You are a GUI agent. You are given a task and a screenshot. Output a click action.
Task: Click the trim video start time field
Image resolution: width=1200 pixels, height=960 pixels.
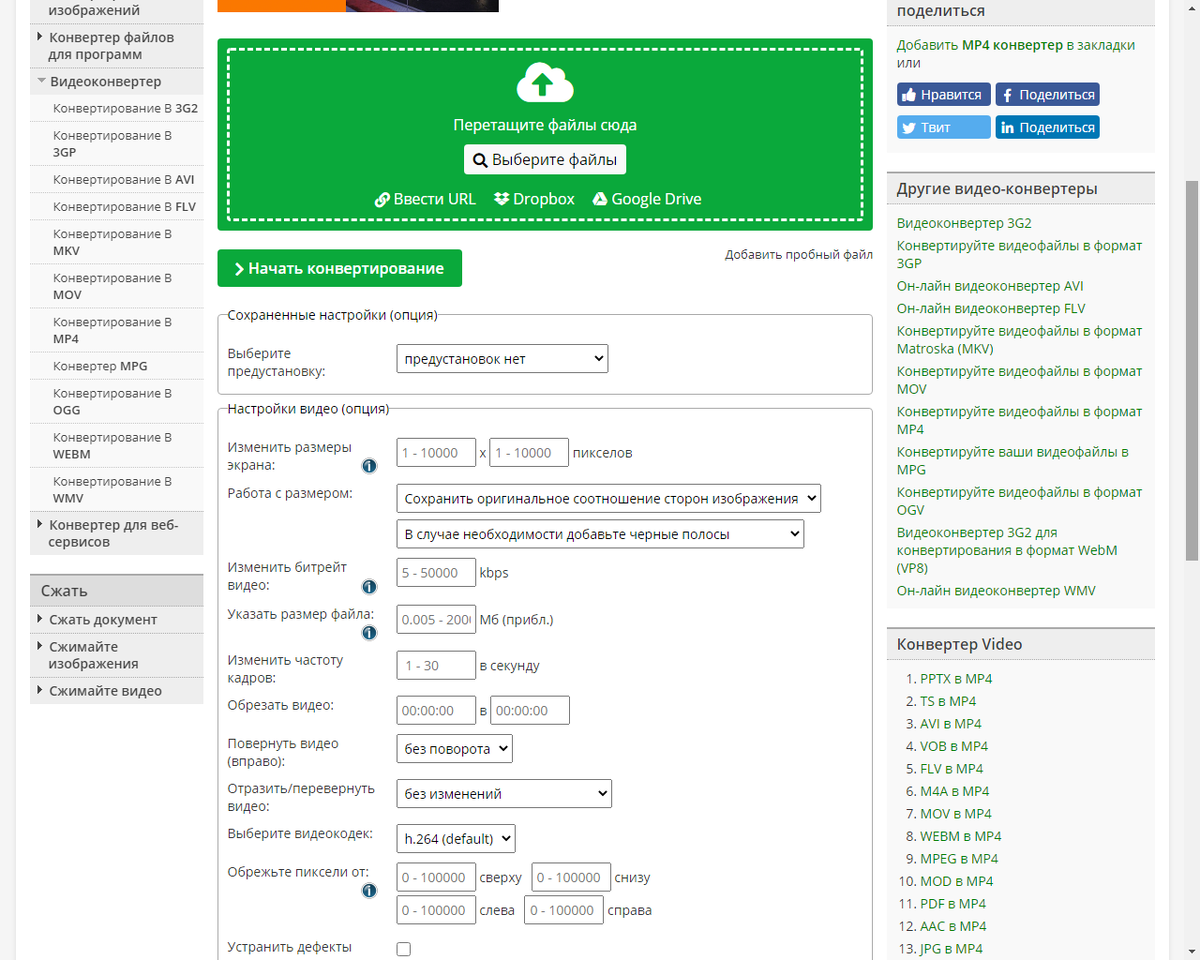point(436,711)
